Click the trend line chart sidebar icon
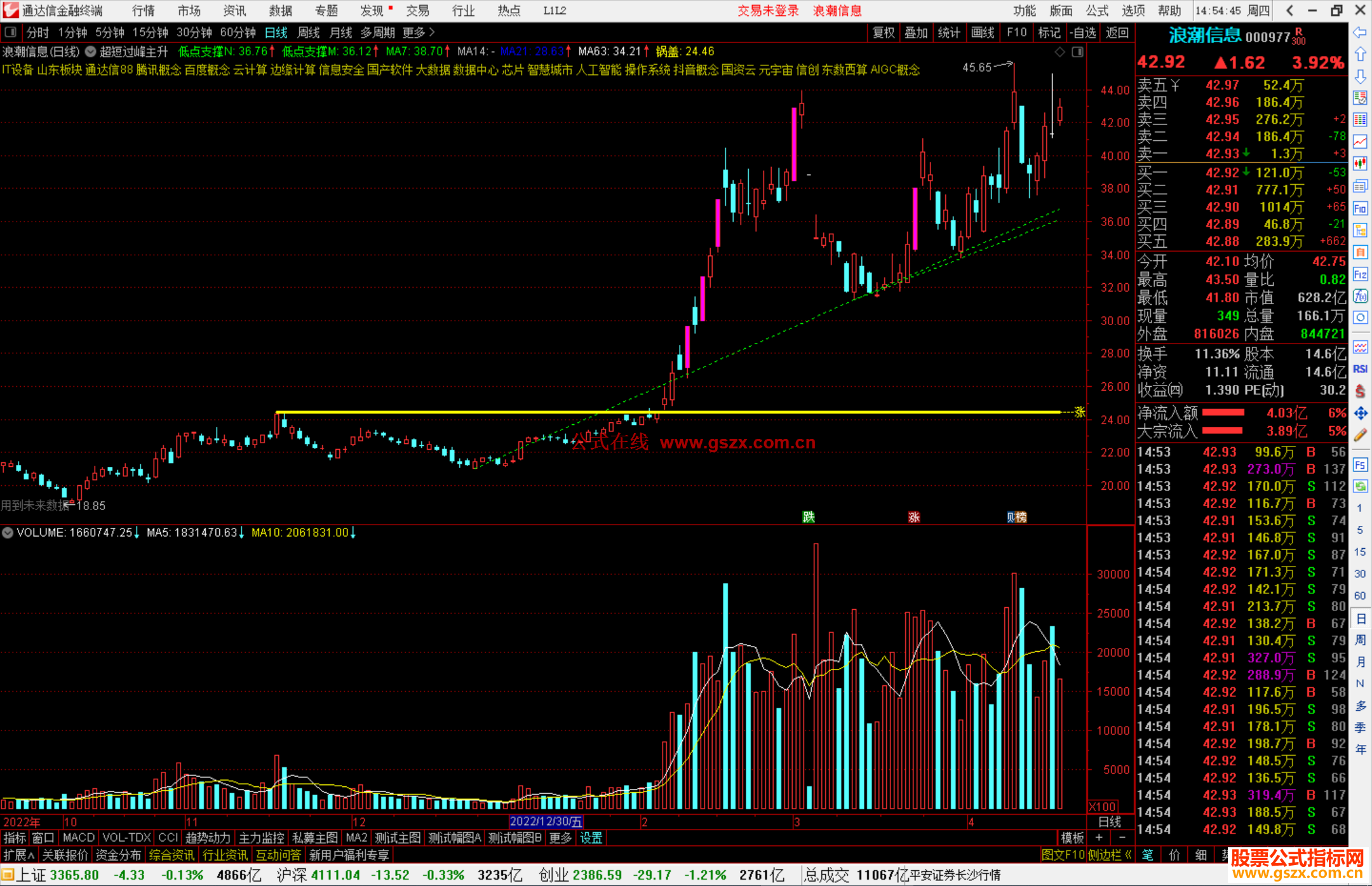This screenshot has height=886, width=1372. (1360, 142)
